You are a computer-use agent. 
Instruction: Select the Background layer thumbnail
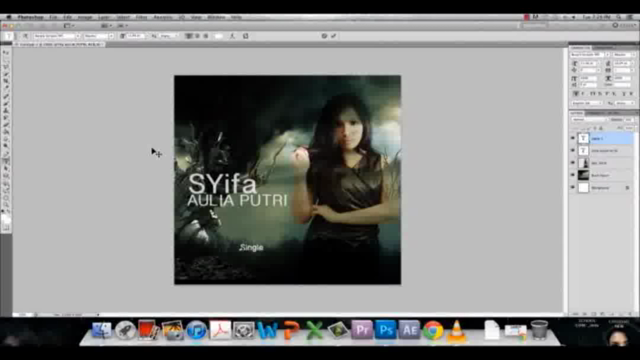(584, 187)
